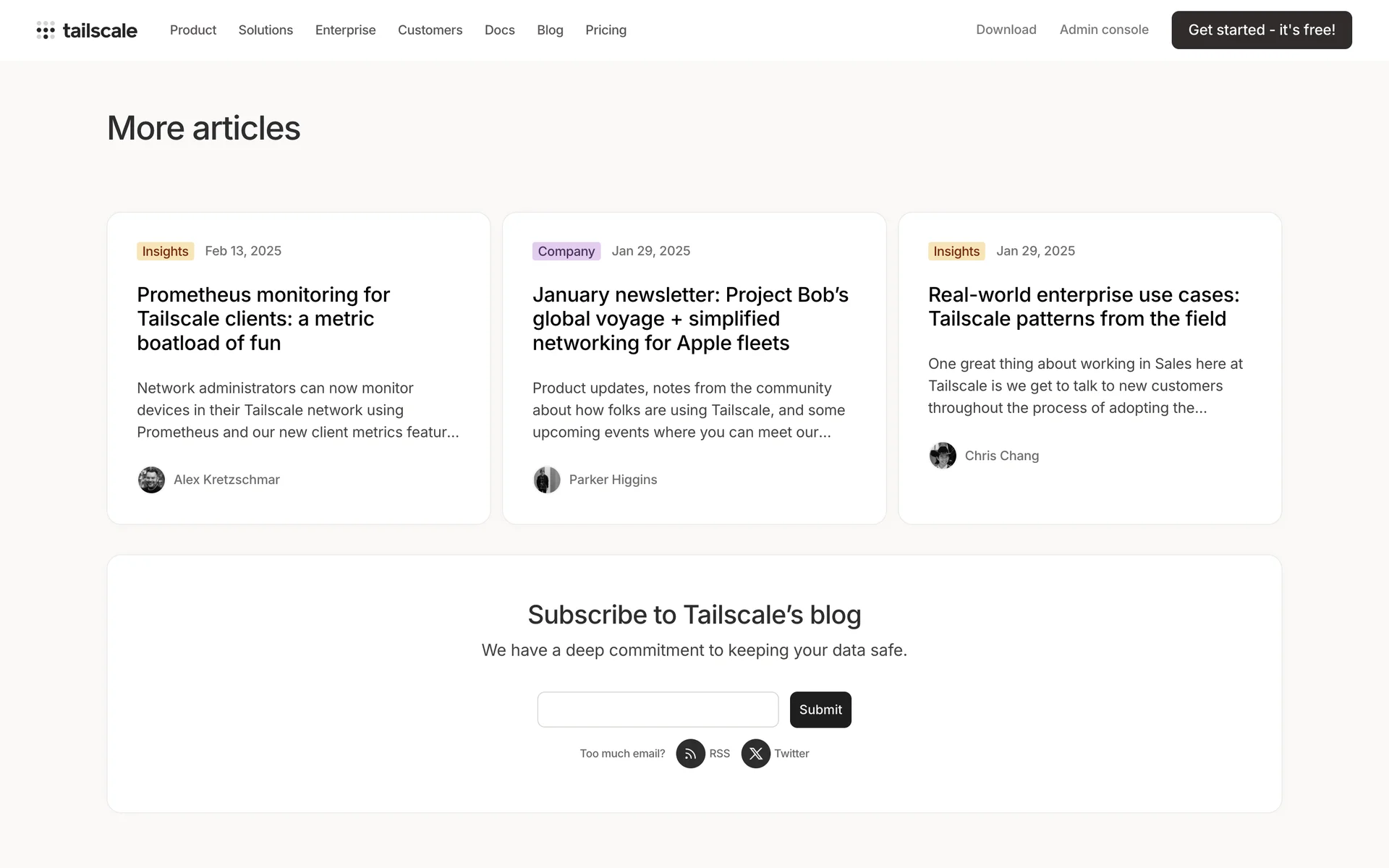Read the January newsletter article
The image size is (1389, 868).
690,318
